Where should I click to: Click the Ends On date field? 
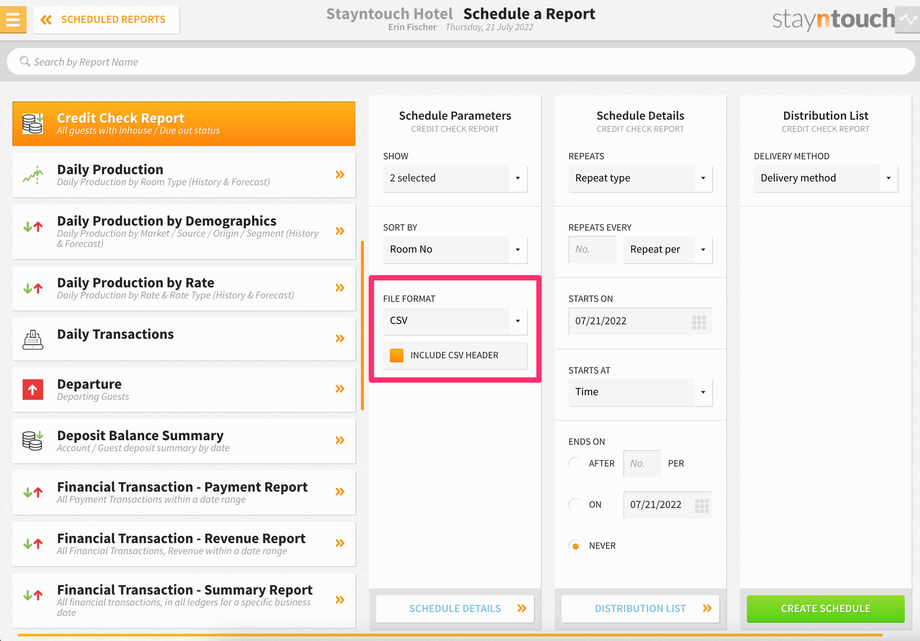[x=668, y=505]
